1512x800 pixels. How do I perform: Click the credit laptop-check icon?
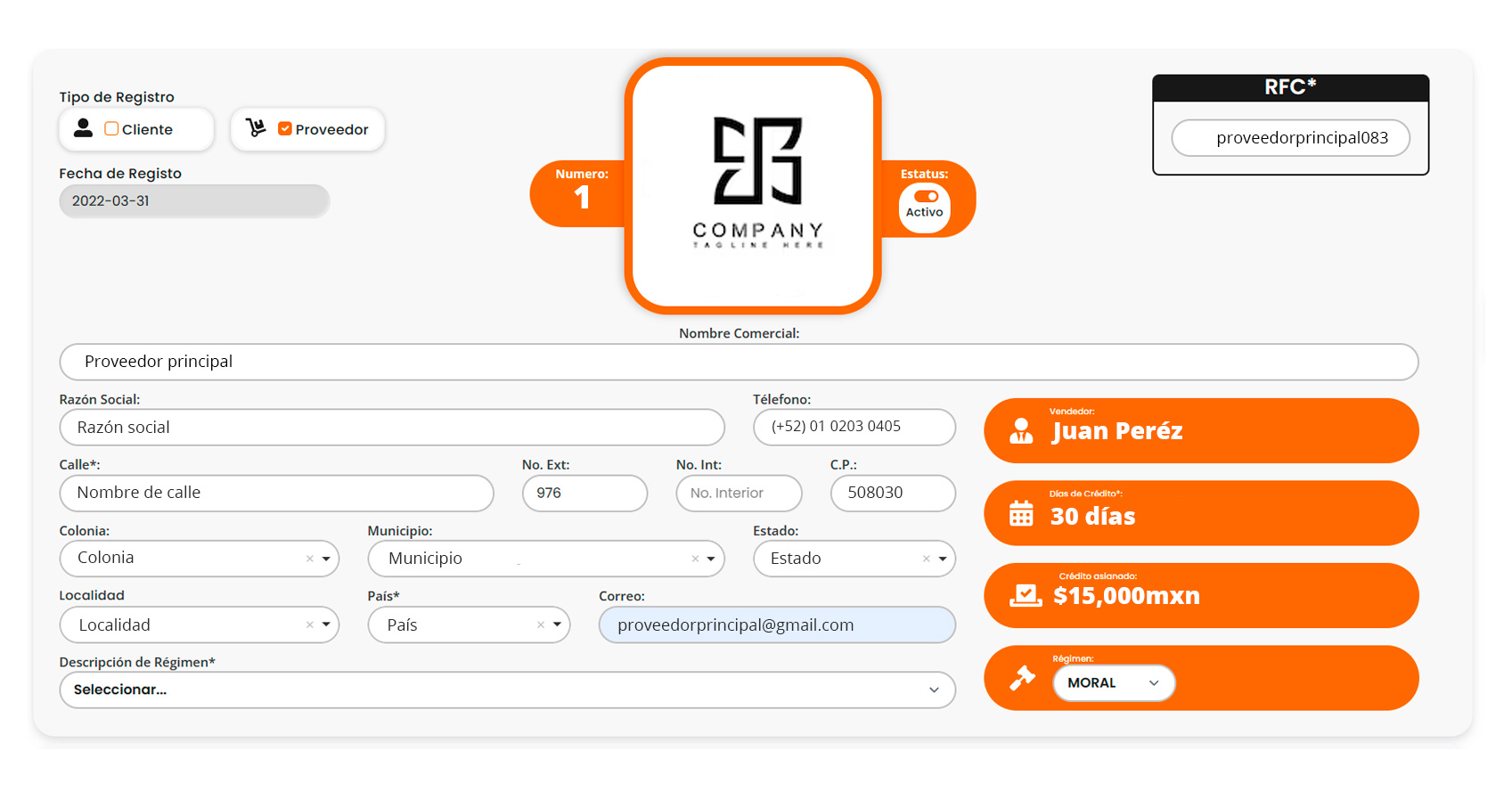click(x=1026, y=596)
